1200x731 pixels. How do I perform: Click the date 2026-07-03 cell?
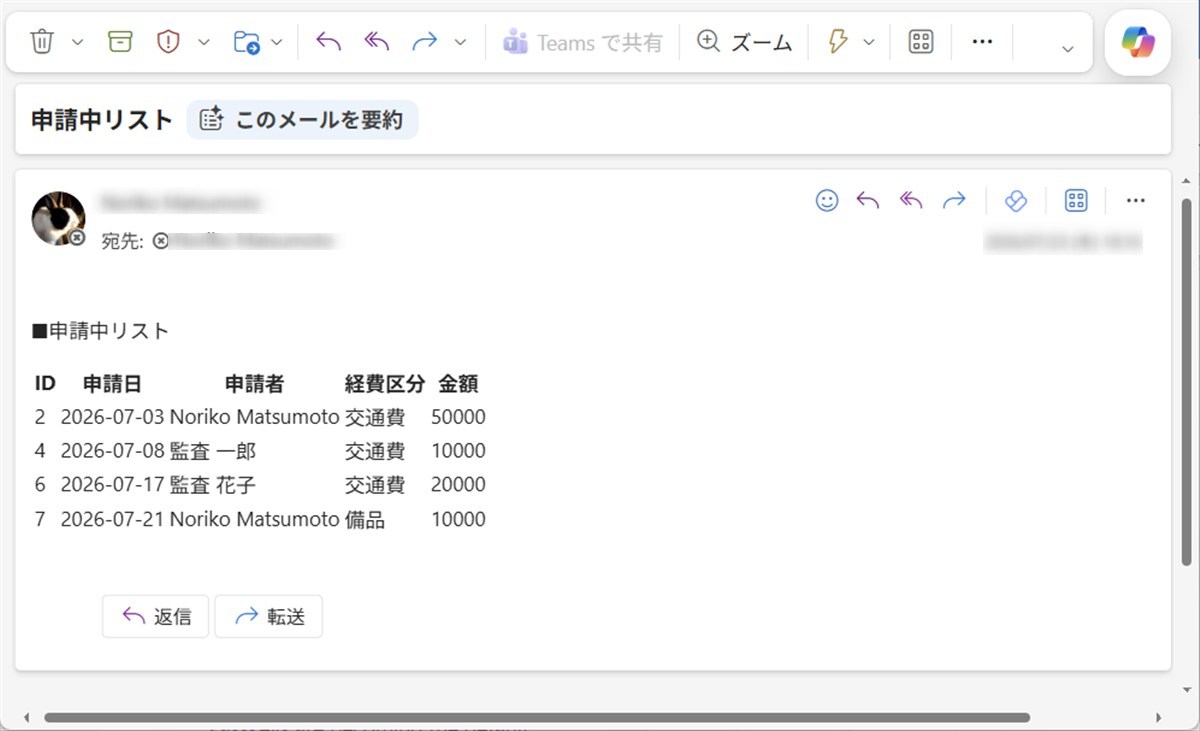pyautogui.click(x=112, y=417)
